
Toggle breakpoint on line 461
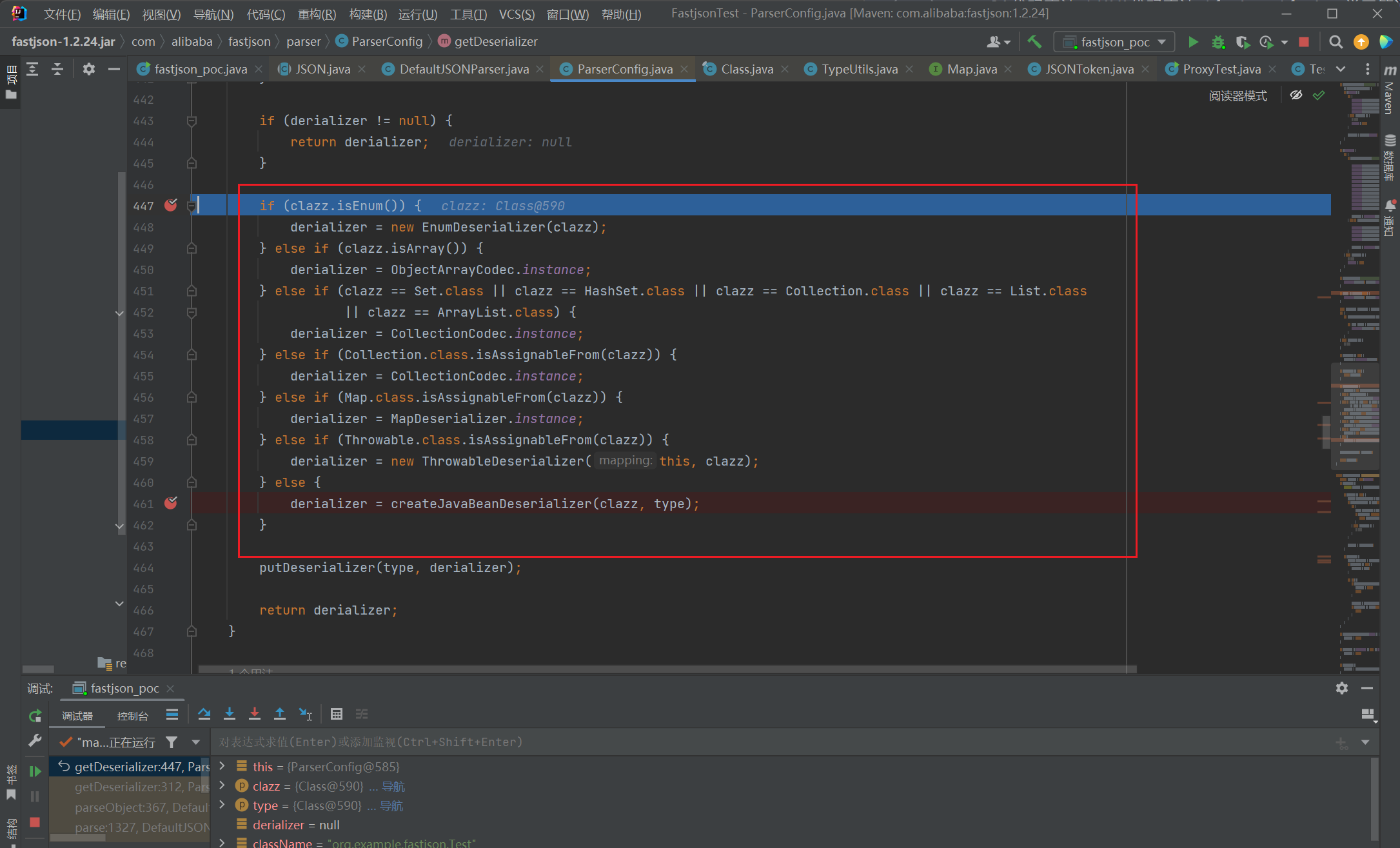coord(171,503)
